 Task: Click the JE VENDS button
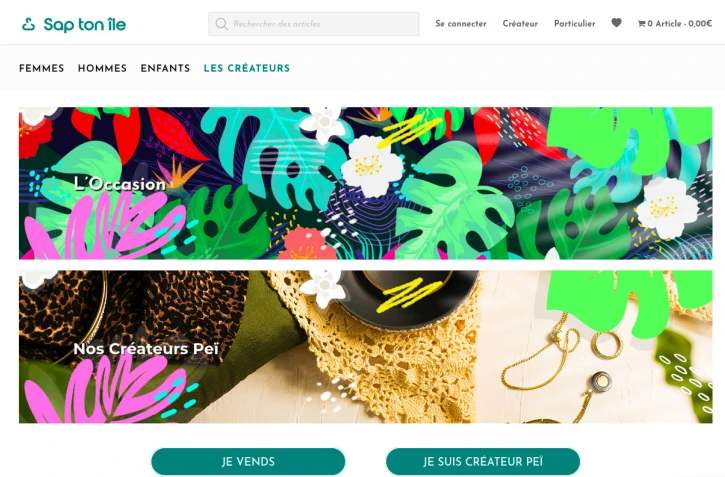(x=248, y=461)
